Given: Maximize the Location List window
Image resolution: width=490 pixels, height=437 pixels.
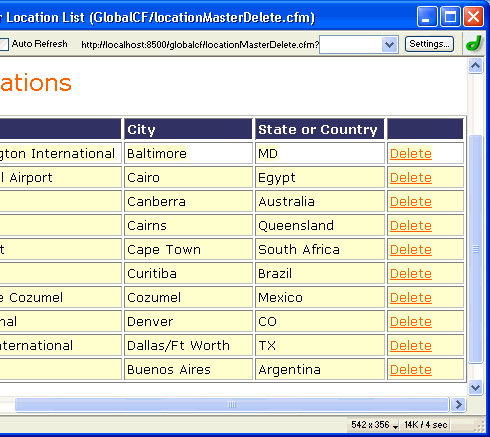Looking at the screenshot, I should [x=450, y=16].
